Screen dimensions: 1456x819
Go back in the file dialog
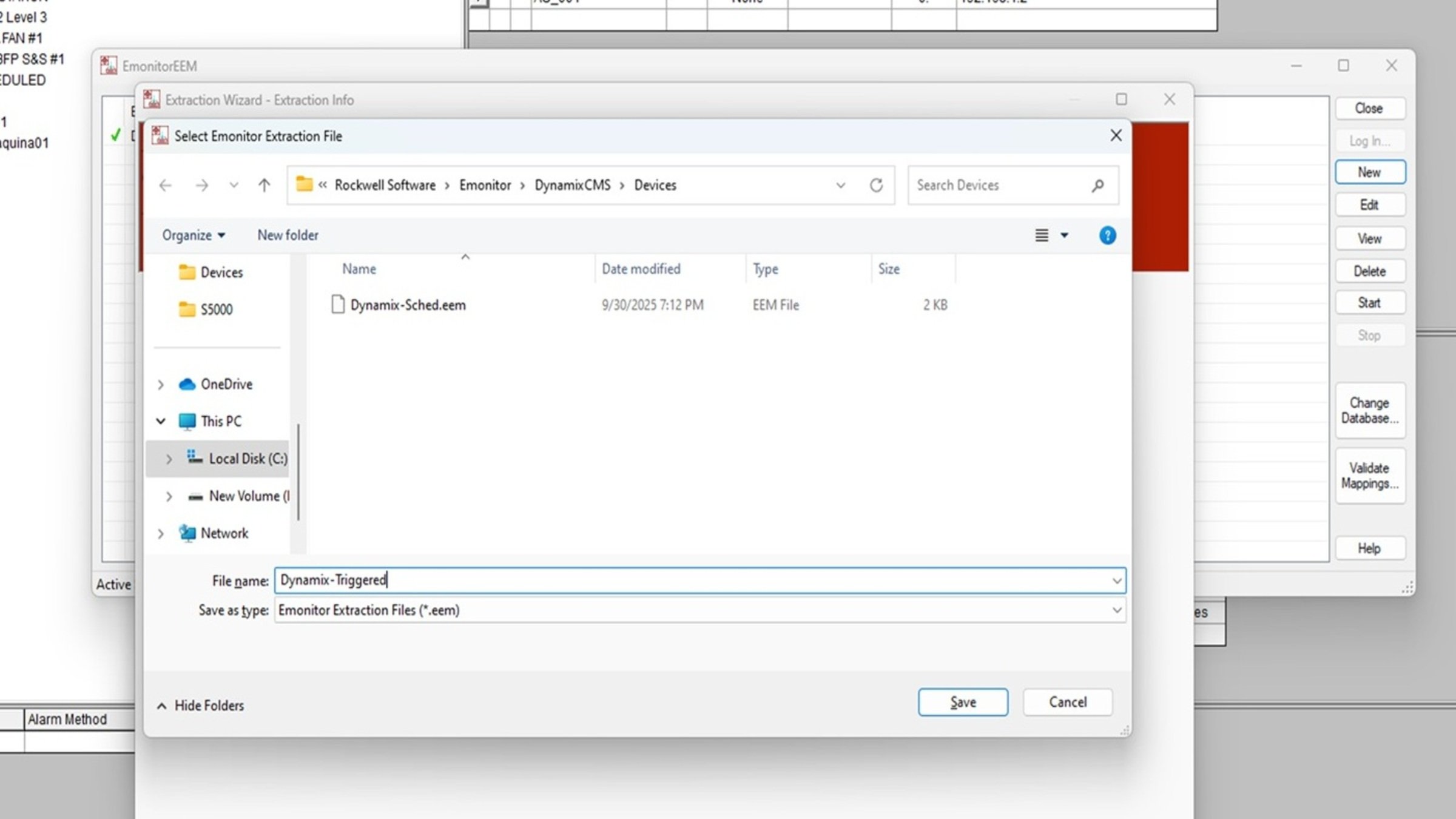(165, 185)
